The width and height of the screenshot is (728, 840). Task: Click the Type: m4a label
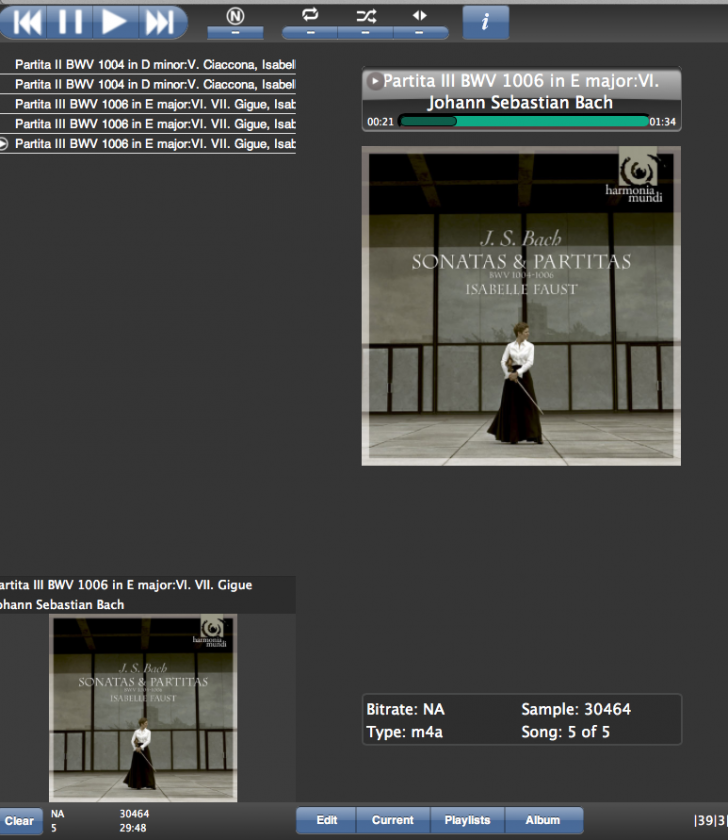coord(404,732)
